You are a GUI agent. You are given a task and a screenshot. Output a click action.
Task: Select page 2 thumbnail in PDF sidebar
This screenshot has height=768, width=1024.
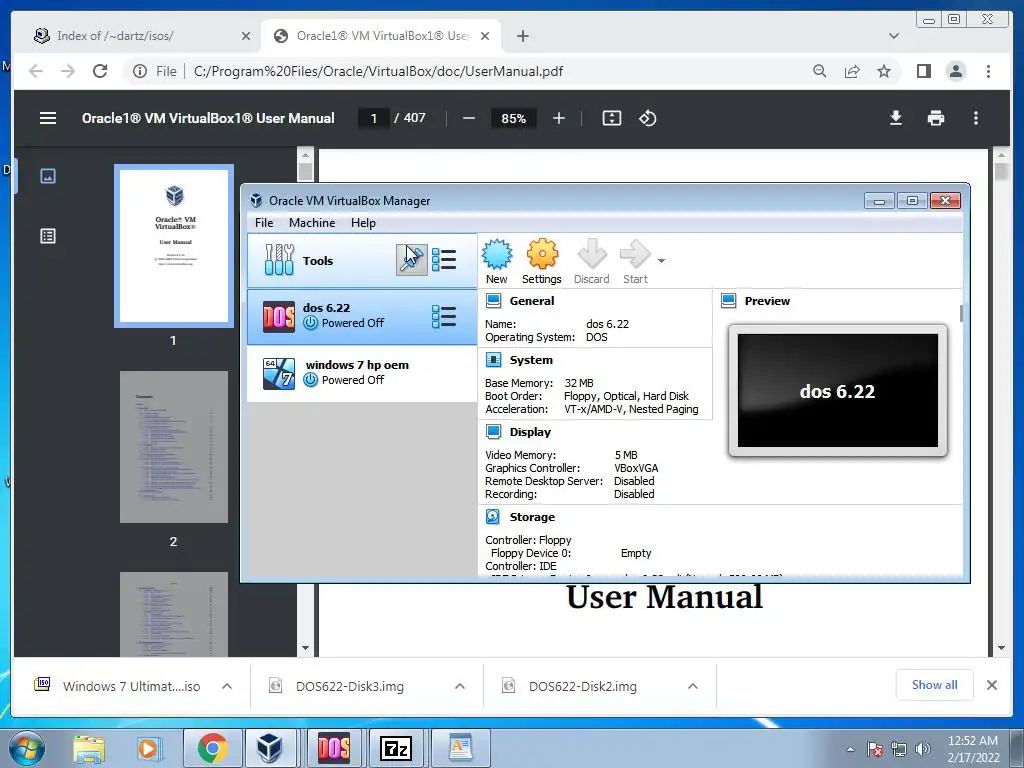point(174,447)
